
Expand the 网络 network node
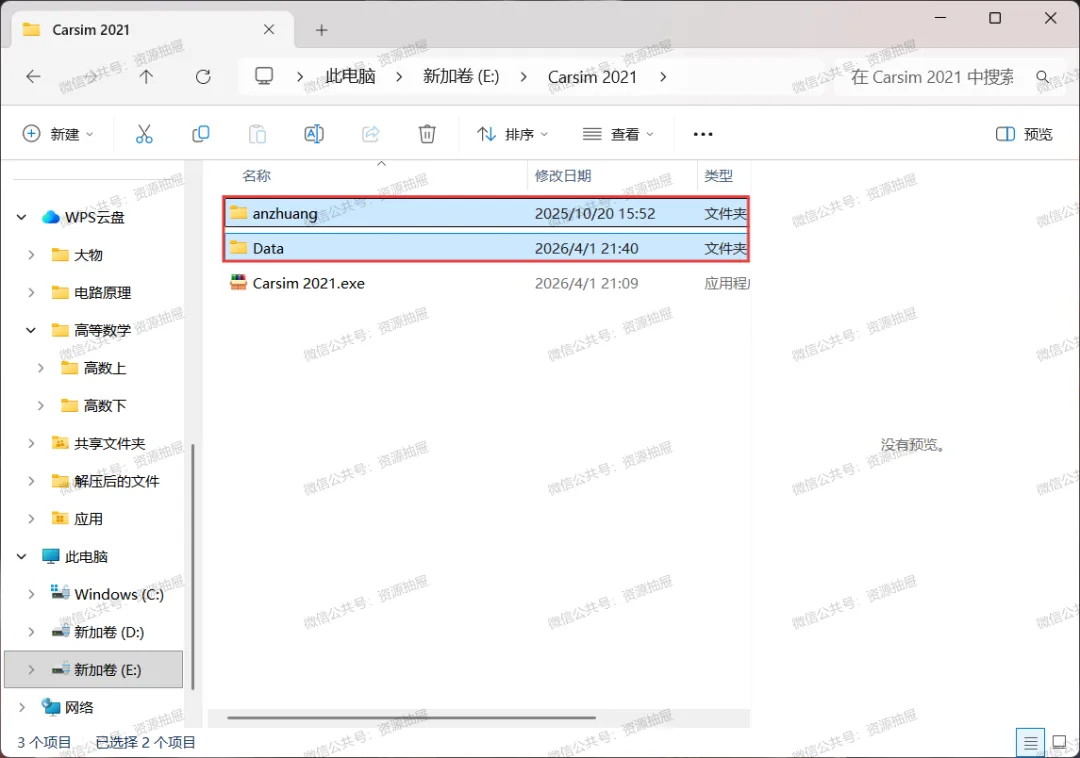point(21,707)
